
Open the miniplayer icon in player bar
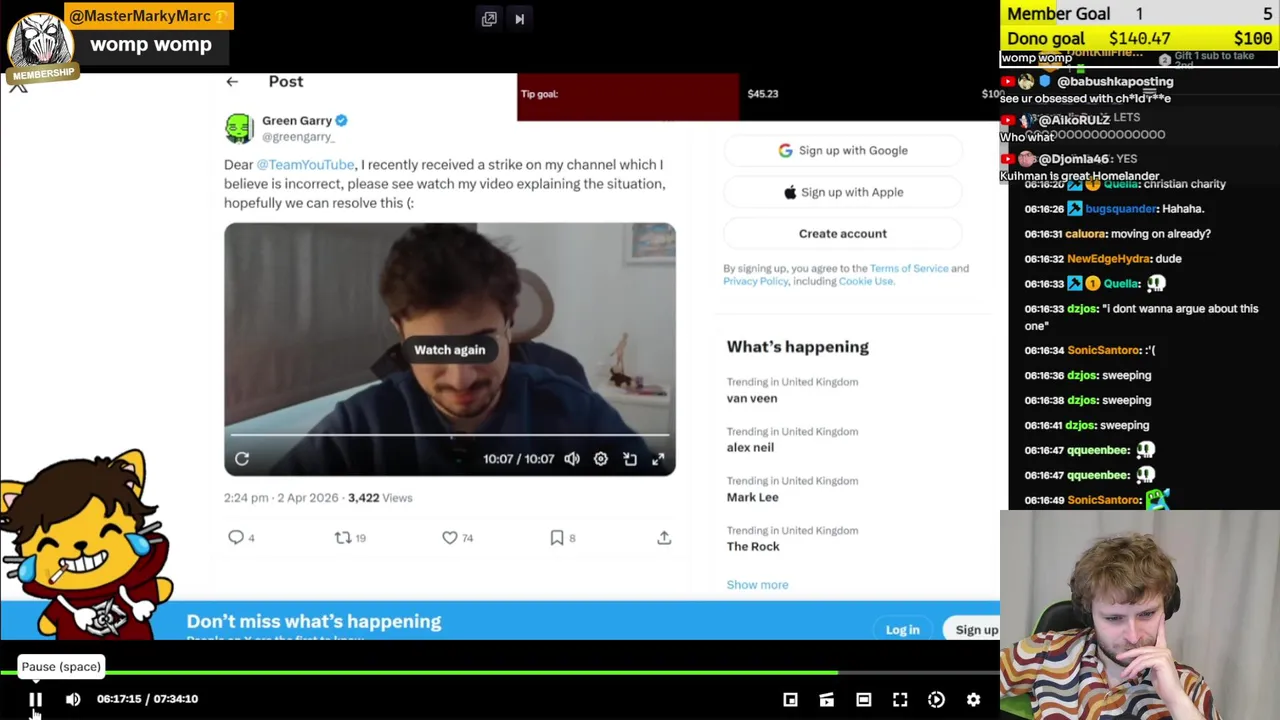coord(790,700)
